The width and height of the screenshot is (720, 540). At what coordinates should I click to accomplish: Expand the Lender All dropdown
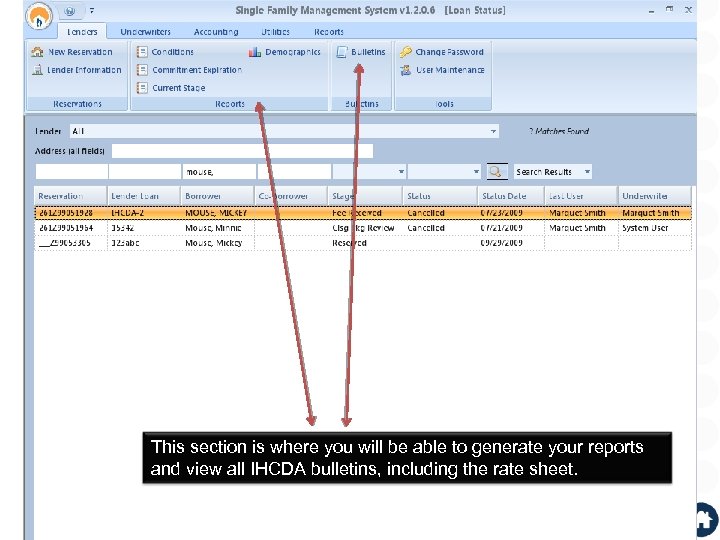[493, 131]
